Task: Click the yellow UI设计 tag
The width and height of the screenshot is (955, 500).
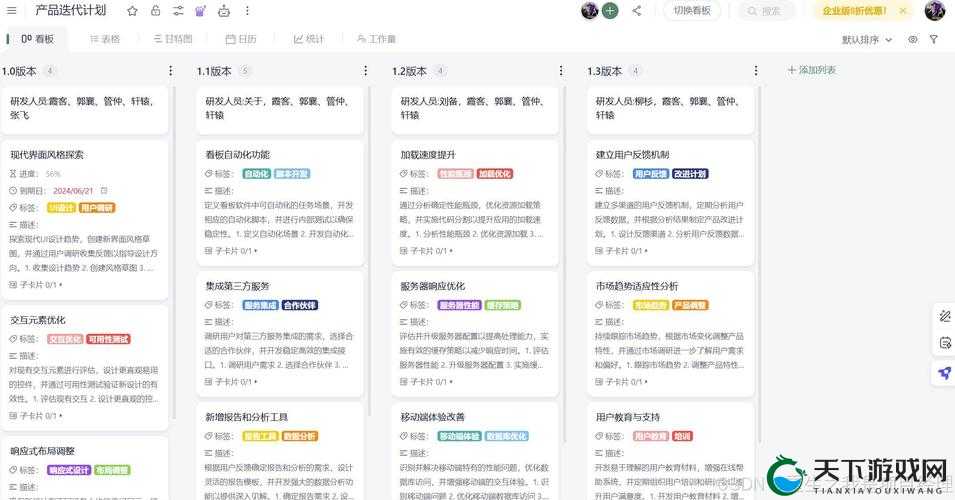Action: (61, 208)
